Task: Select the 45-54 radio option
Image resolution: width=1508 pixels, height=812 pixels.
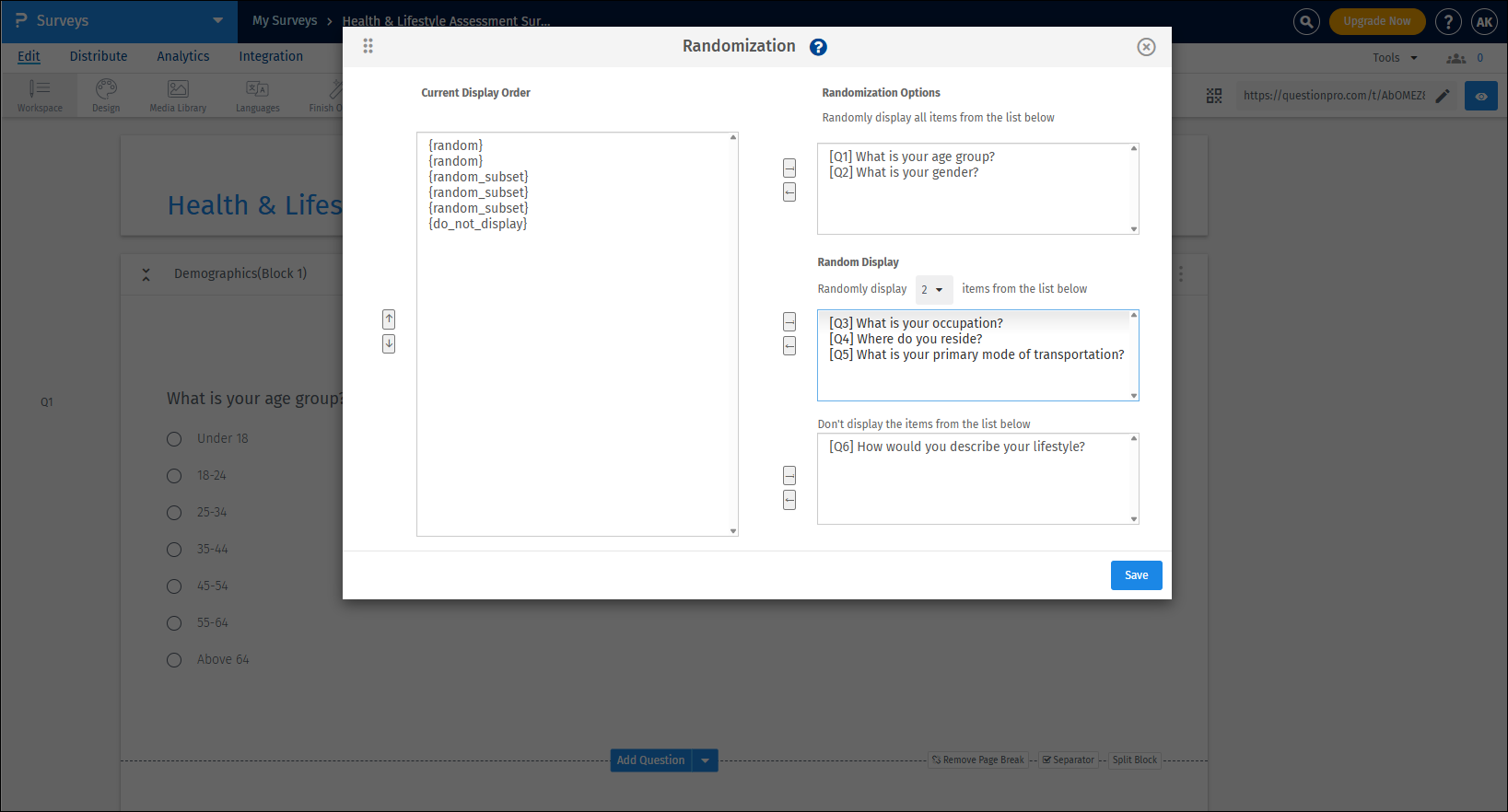Action: pyautogui.click(x=174, y=586)
